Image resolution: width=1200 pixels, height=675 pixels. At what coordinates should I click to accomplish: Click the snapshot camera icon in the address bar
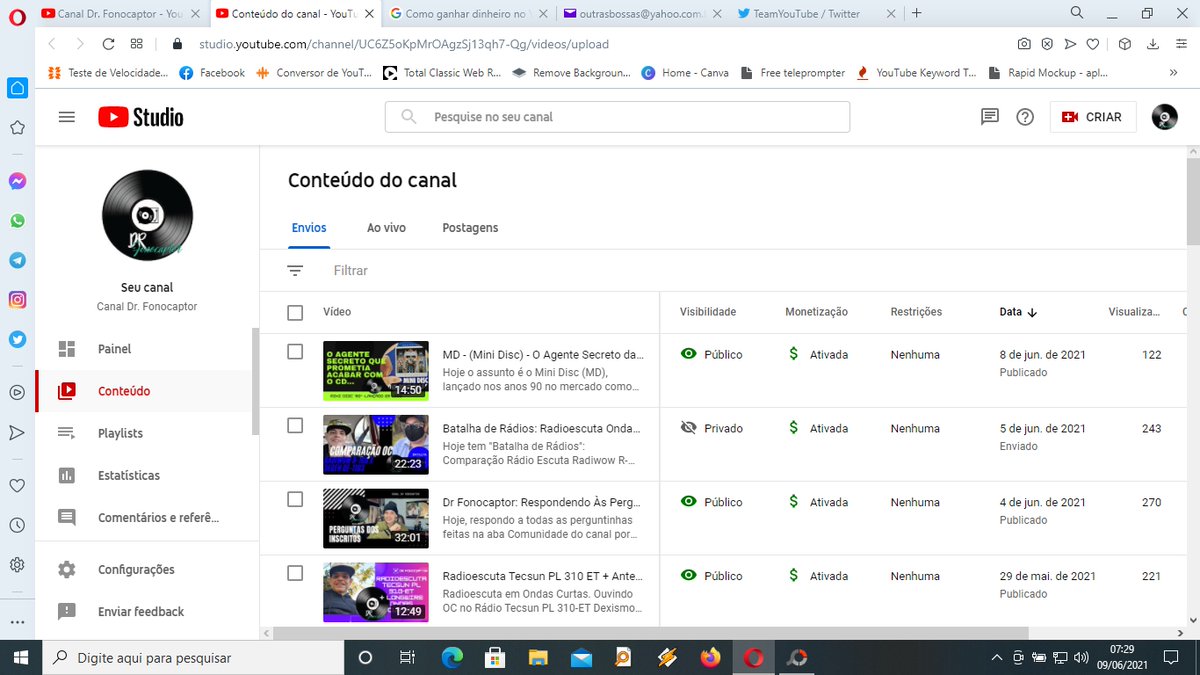pyautogui.click(x=1024, y=44)
